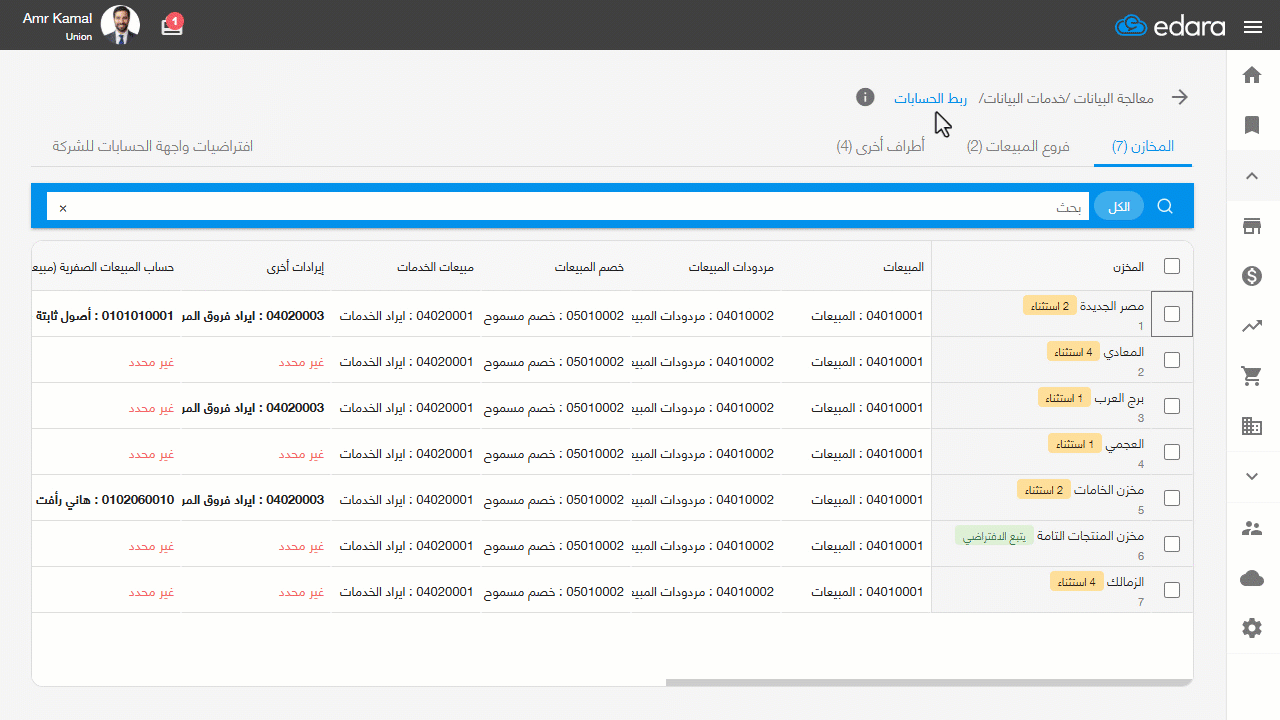Check the المعادي row checkbox
The width and height of the screenshot is (1280, 720).
click(1172, 360)
